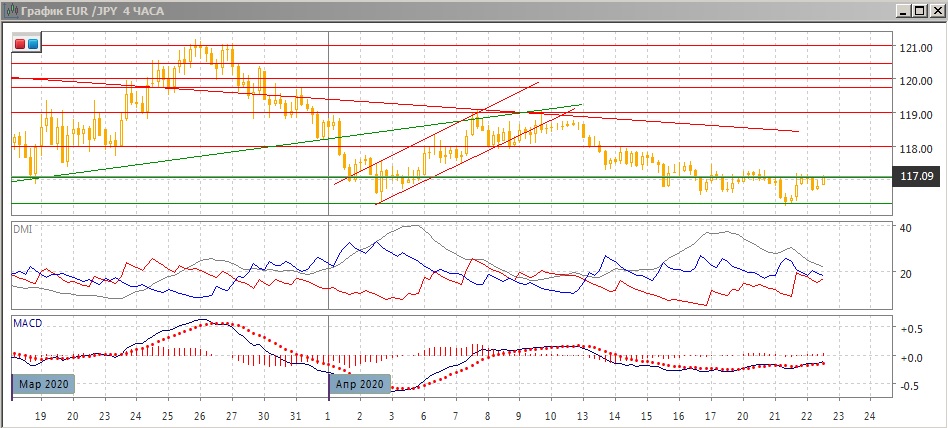Click the 120.00 price axis label
The width and height of the screenshot is (948, 428).
[916, 81]
